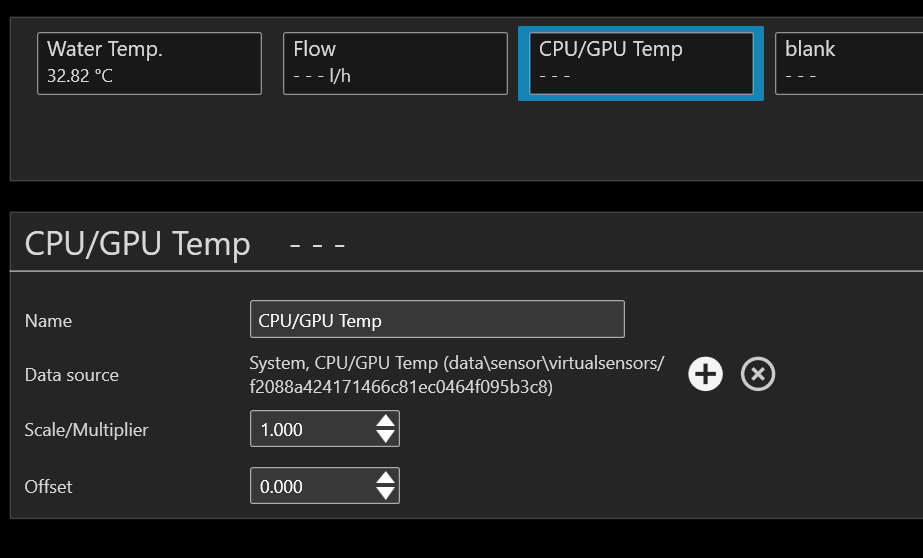Decrease Scale/Multiplier with the down arrow
This screenshot has width=923, height=558.
386,437
